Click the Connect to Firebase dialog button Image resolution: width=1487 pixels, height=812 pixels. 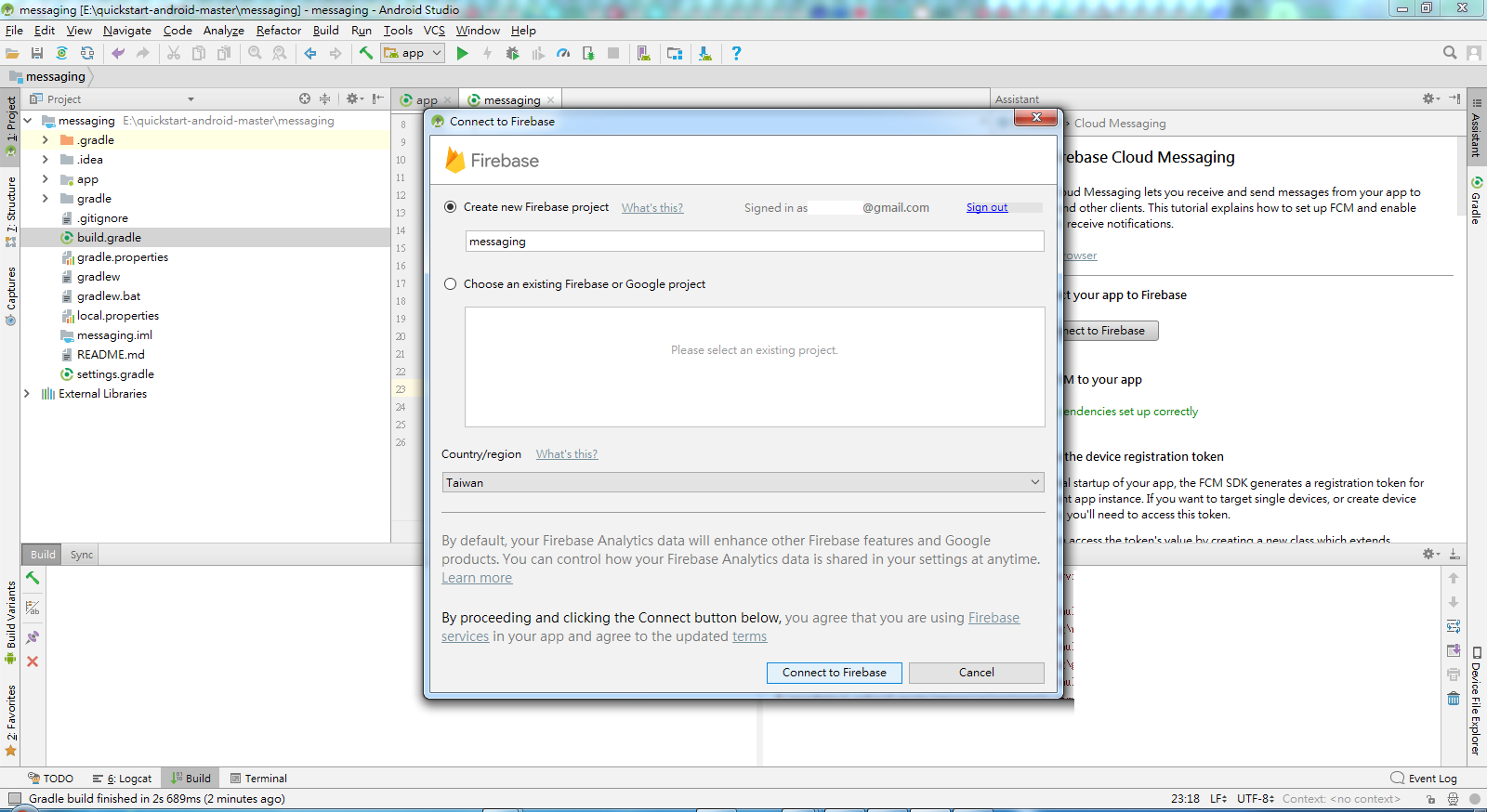pyautogui.click(x=835, y=673)
